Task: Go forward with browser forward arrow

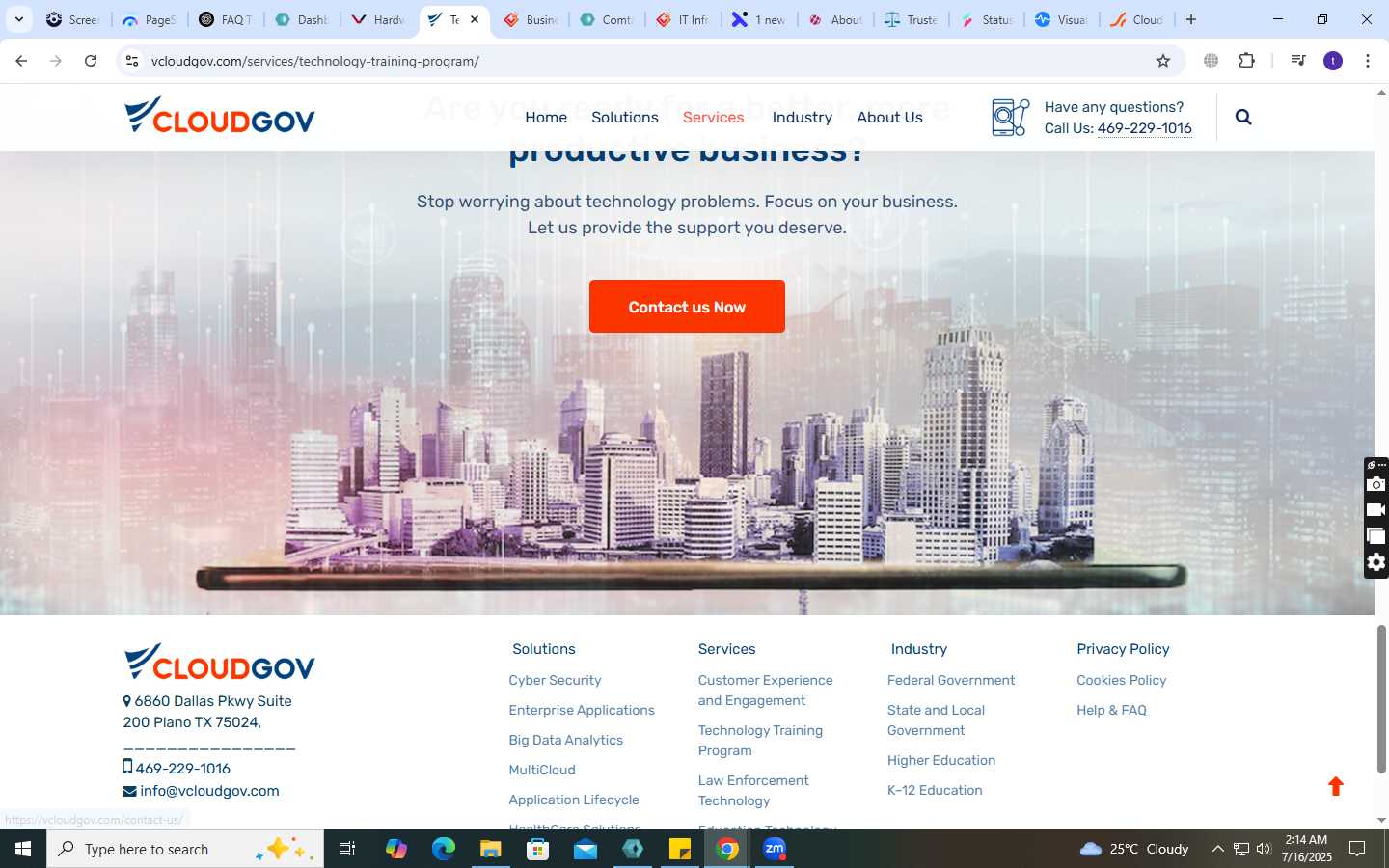Action: [56, 61]
